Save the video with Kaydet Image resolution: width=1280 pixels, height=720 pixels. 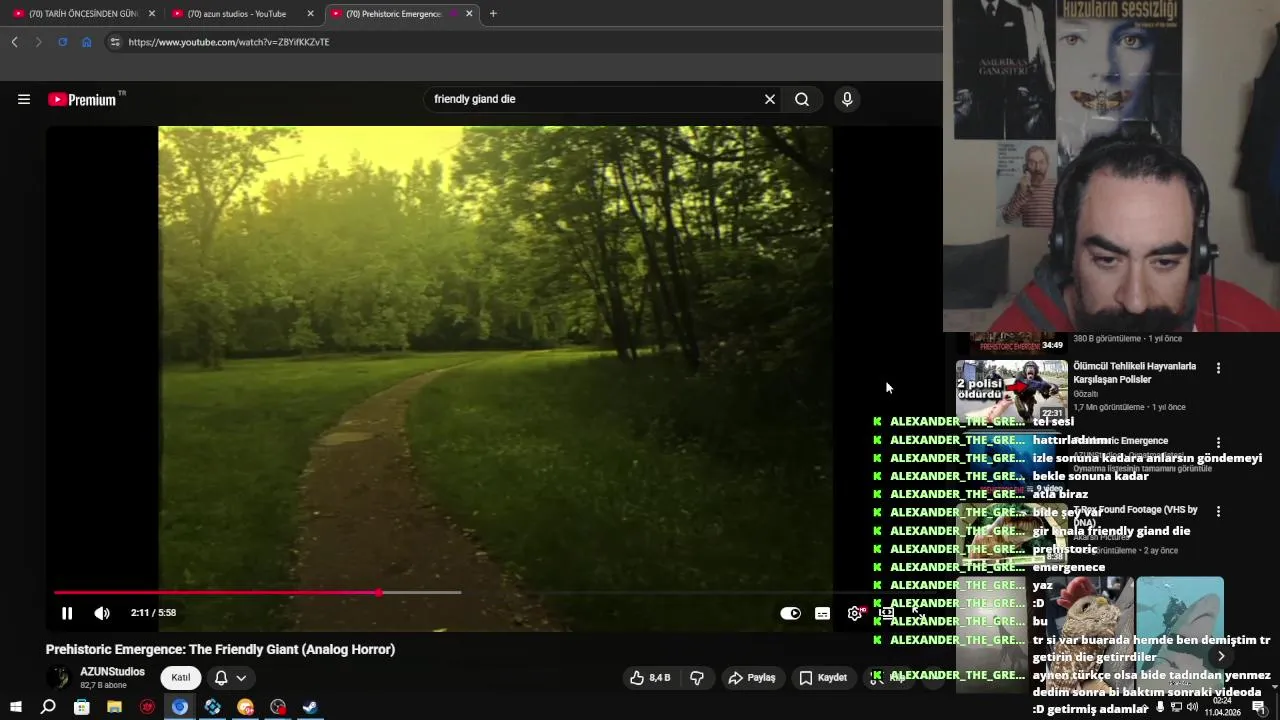coord(823,678)
